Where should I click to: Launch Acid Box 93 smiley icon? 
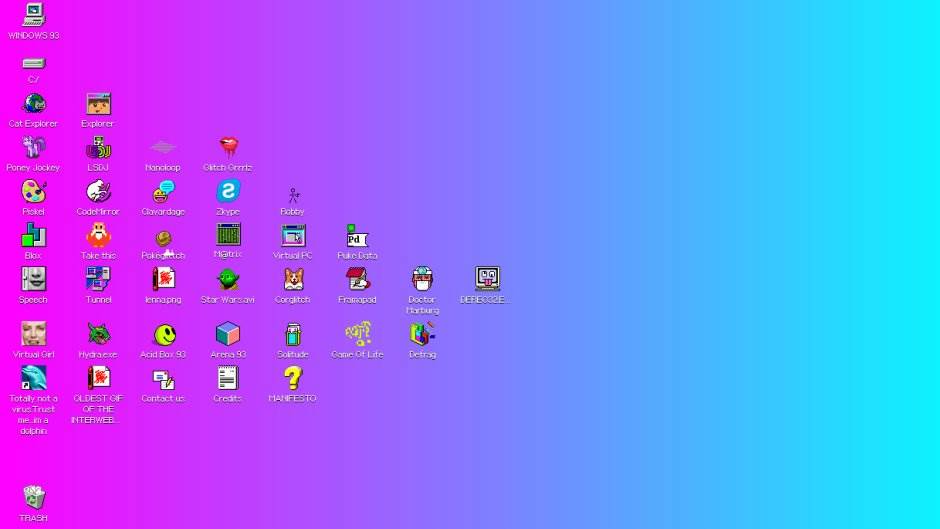(x=163, y=335)
